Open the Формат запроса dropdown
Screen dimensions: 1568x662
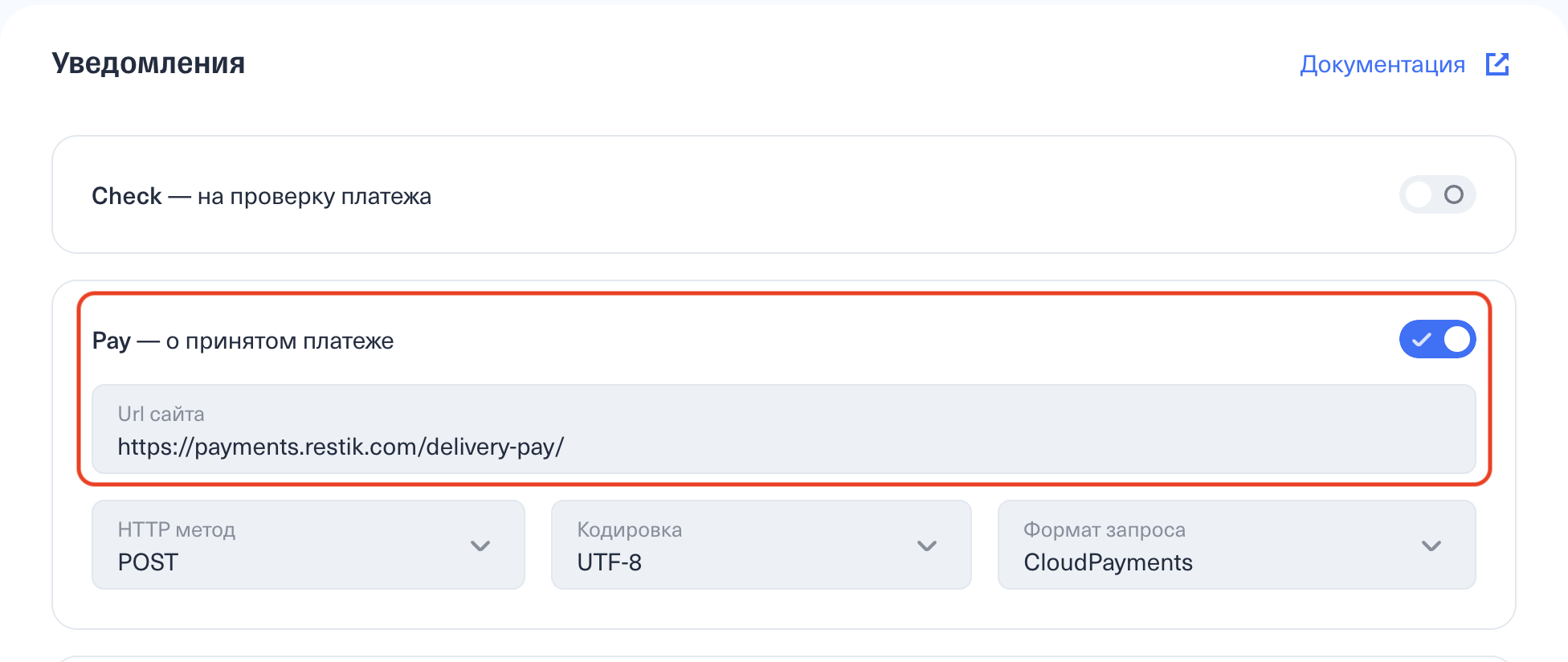(1236, 546)
